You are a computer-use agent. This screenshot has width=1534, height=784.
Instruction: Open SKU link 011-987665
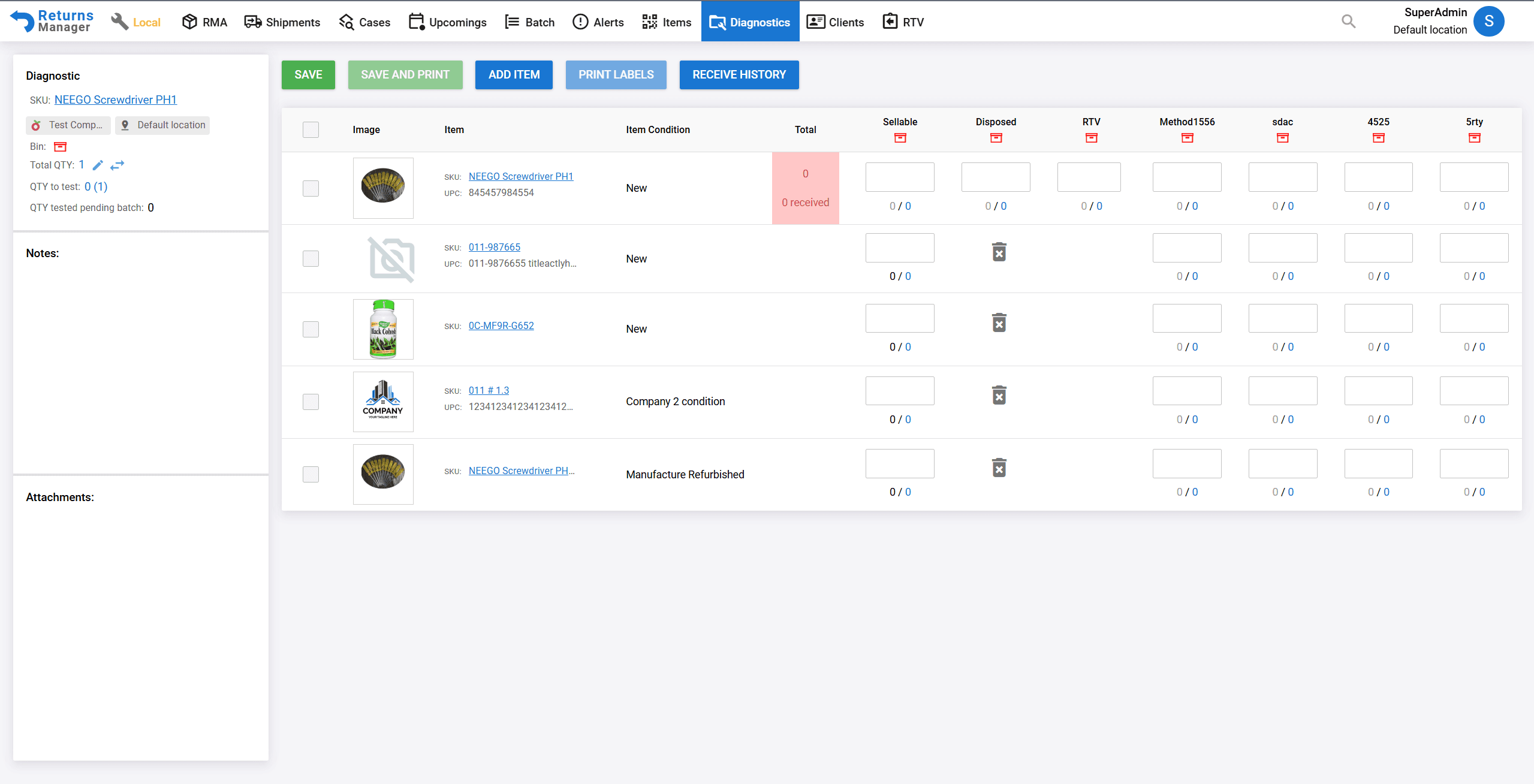coord(495,247)
